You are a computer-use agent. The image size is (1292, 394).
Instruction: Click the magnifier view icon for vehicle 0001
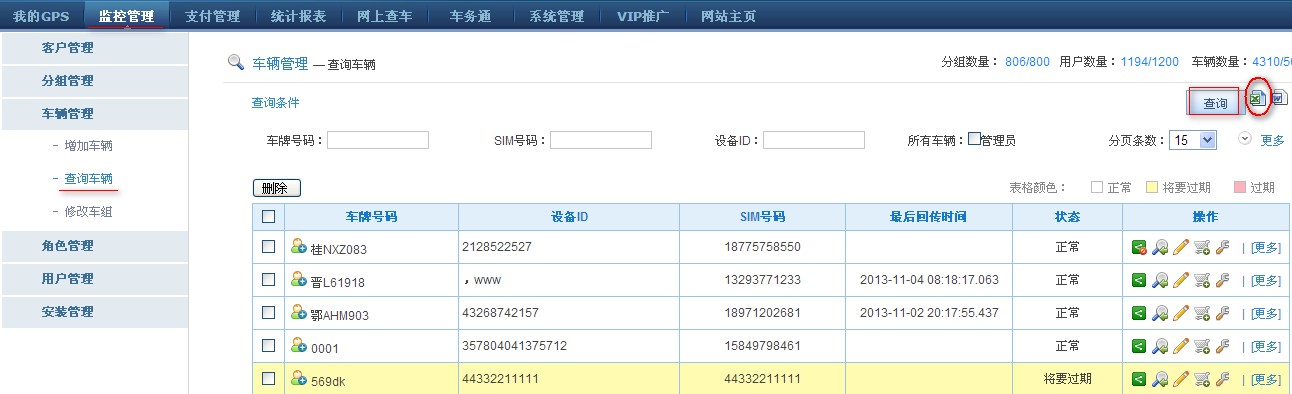pos(1160,346)
